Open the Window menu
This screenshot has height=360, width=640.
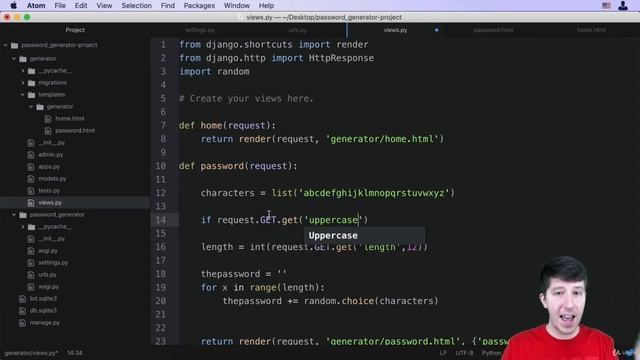[237, 6]
